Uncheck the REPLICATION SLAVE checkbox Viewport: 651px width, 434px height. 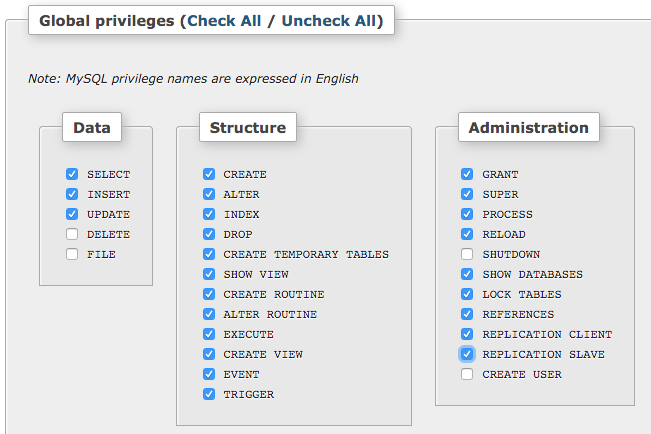[467, 354]
